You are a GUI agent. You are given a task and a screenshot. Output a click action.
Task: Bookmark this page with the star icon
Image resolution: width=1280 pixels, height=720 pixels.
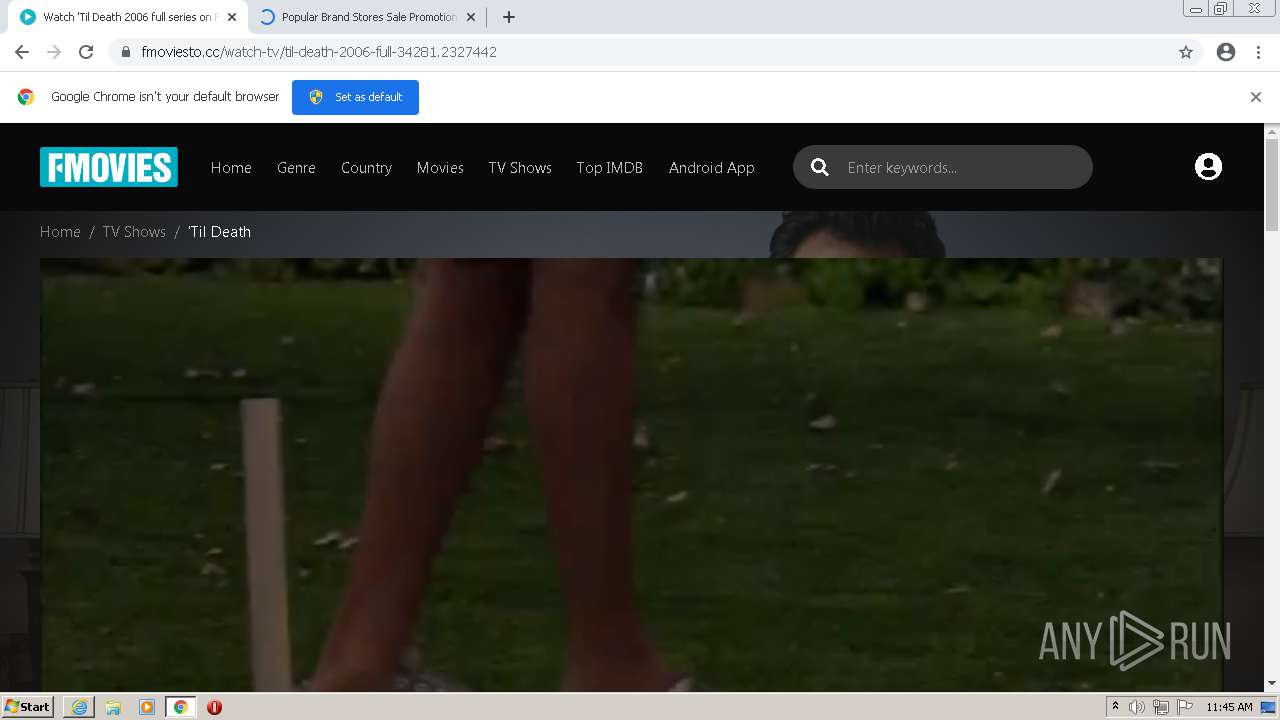pyautogui.click(x=1186, y=52)
